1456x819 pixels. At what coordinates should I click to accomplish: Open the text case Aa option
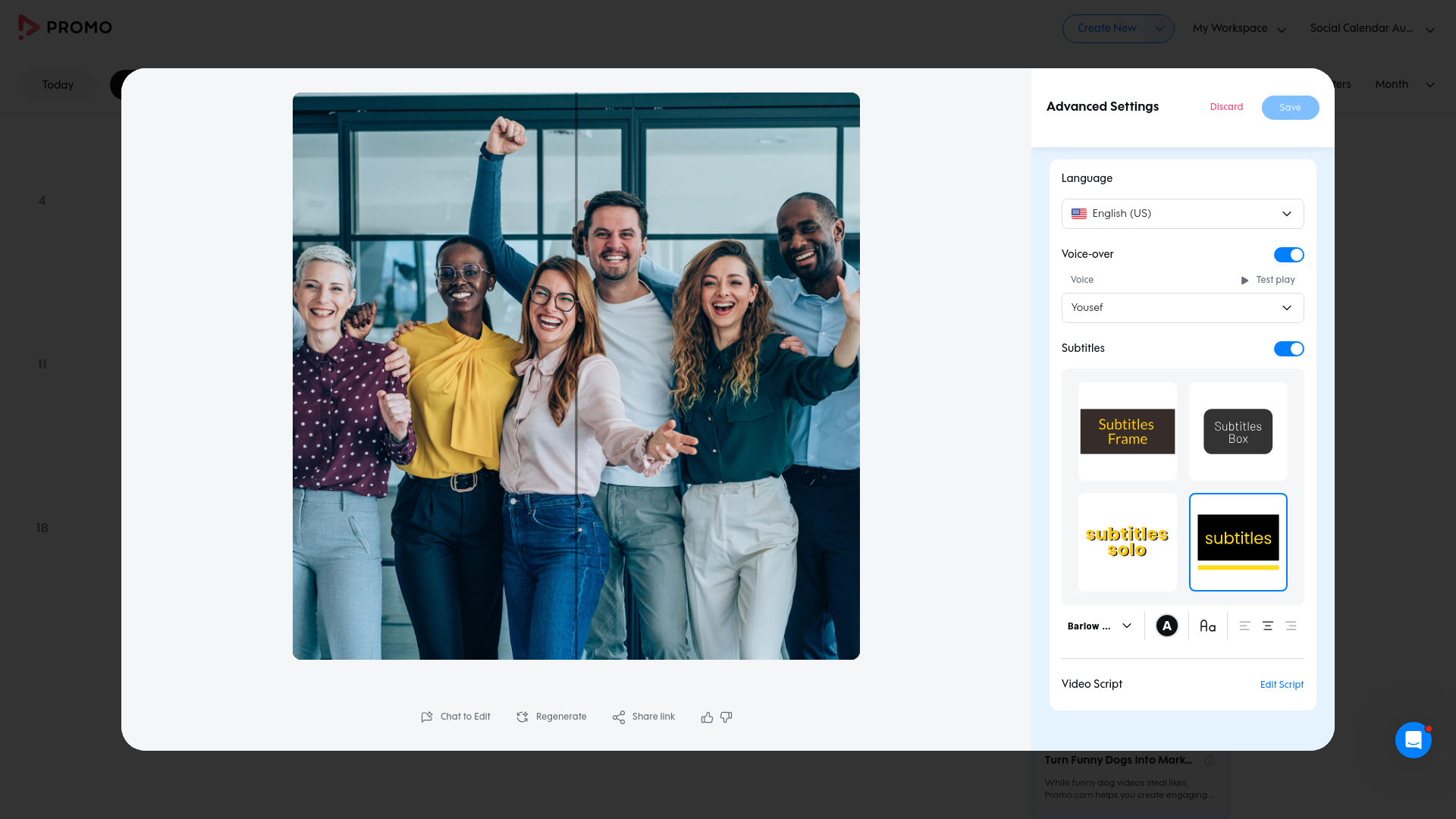pos(1208,626)
